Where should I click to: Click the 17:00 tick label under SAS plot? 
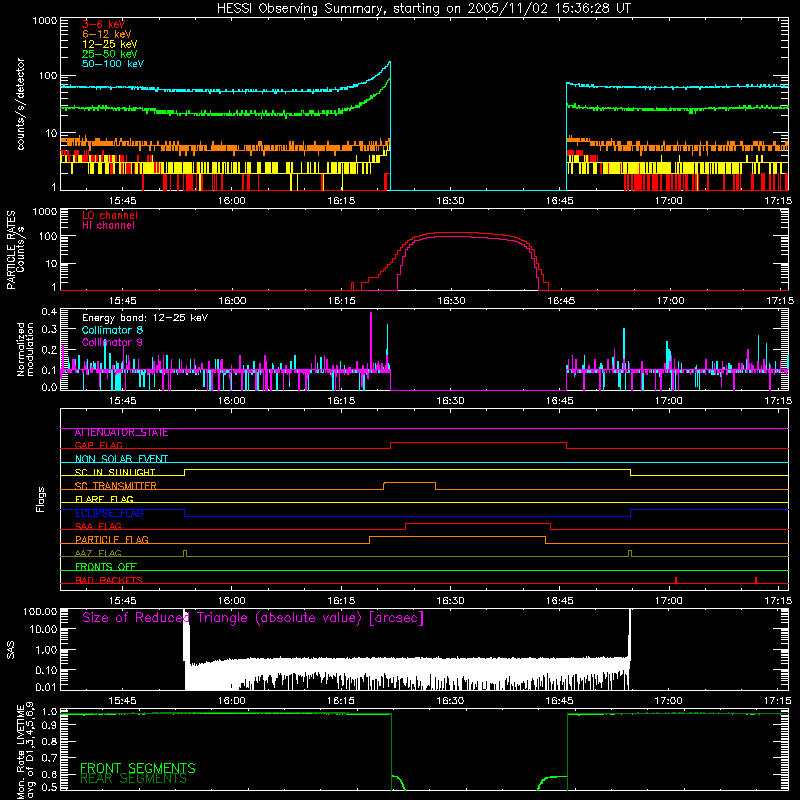pyautogui.click(x=669, y=701)
